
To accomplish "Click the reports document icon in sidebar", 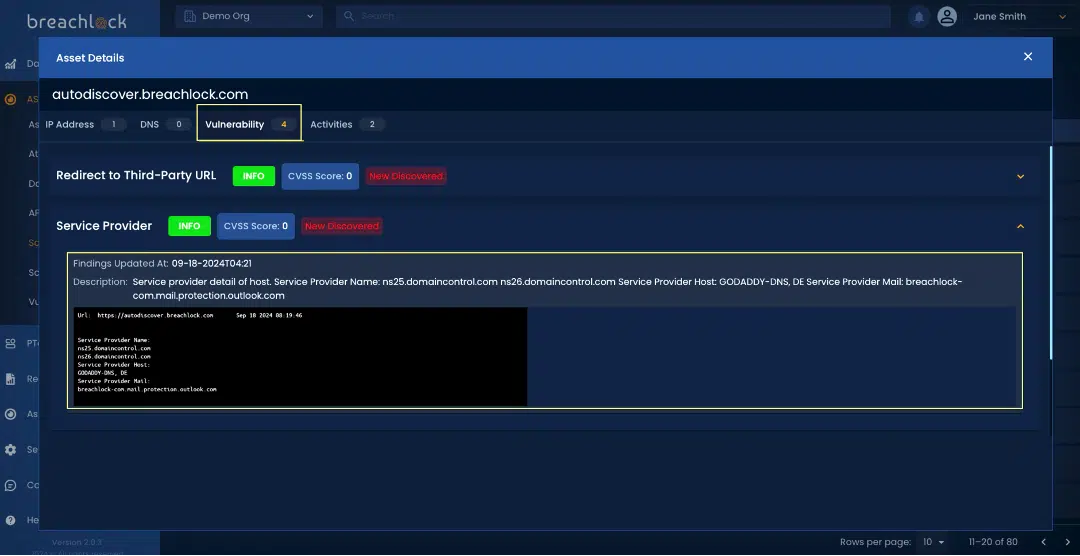I will pyautogui.click(x=10, y=379).
